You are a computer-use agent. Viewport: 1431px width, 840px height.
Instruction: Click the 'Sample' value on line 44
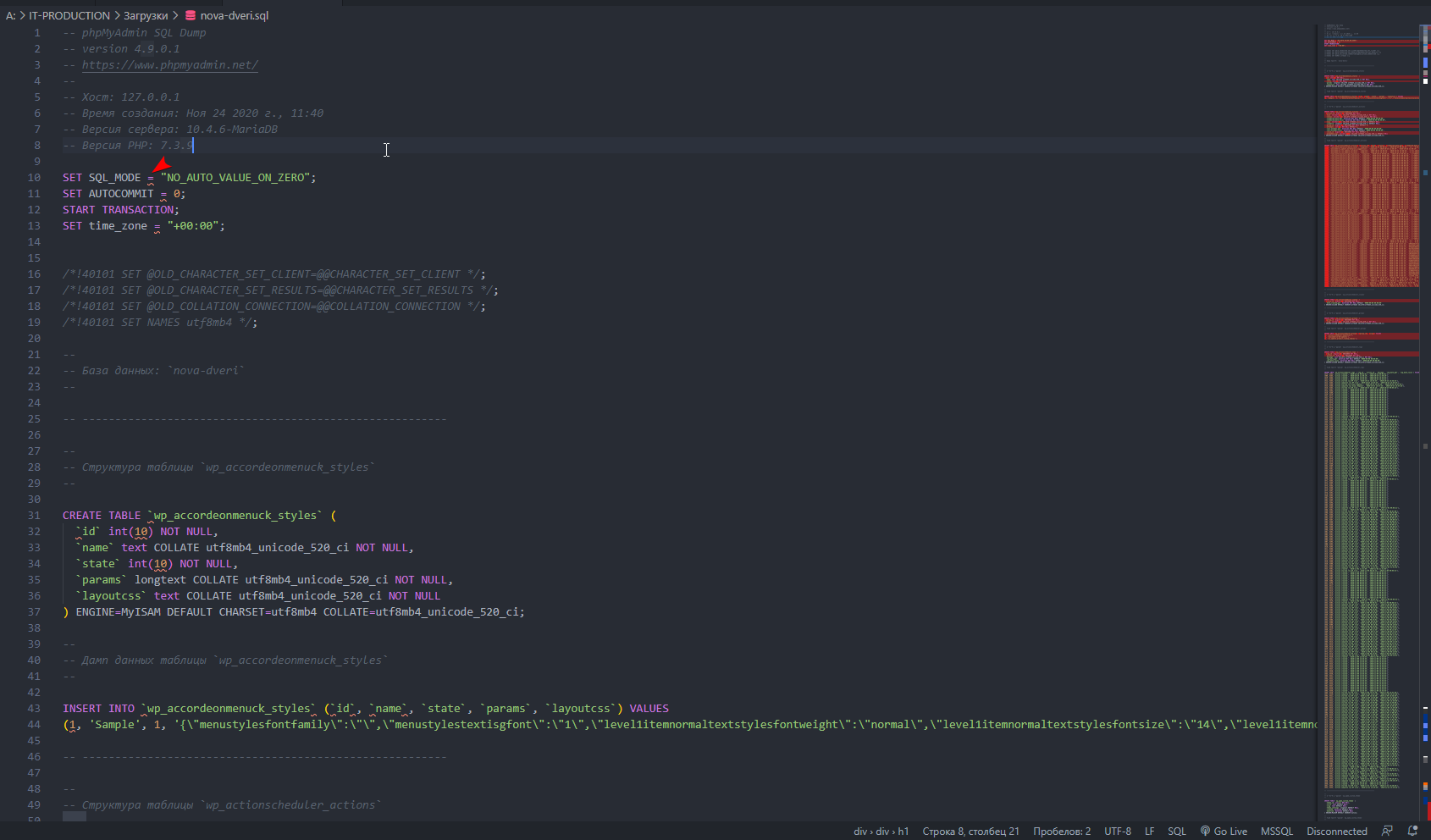click(113, 724)
